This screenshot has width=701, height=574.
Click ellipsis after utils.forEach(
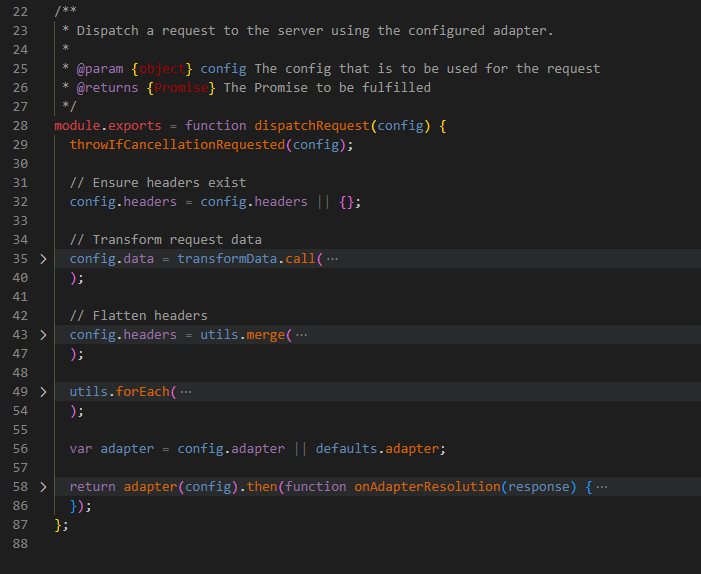pyautogui.click(x=186, y=392)
